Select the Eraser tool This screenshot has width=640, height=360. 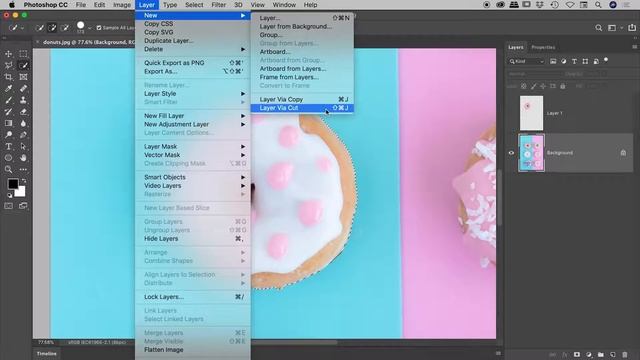(23, 111)
